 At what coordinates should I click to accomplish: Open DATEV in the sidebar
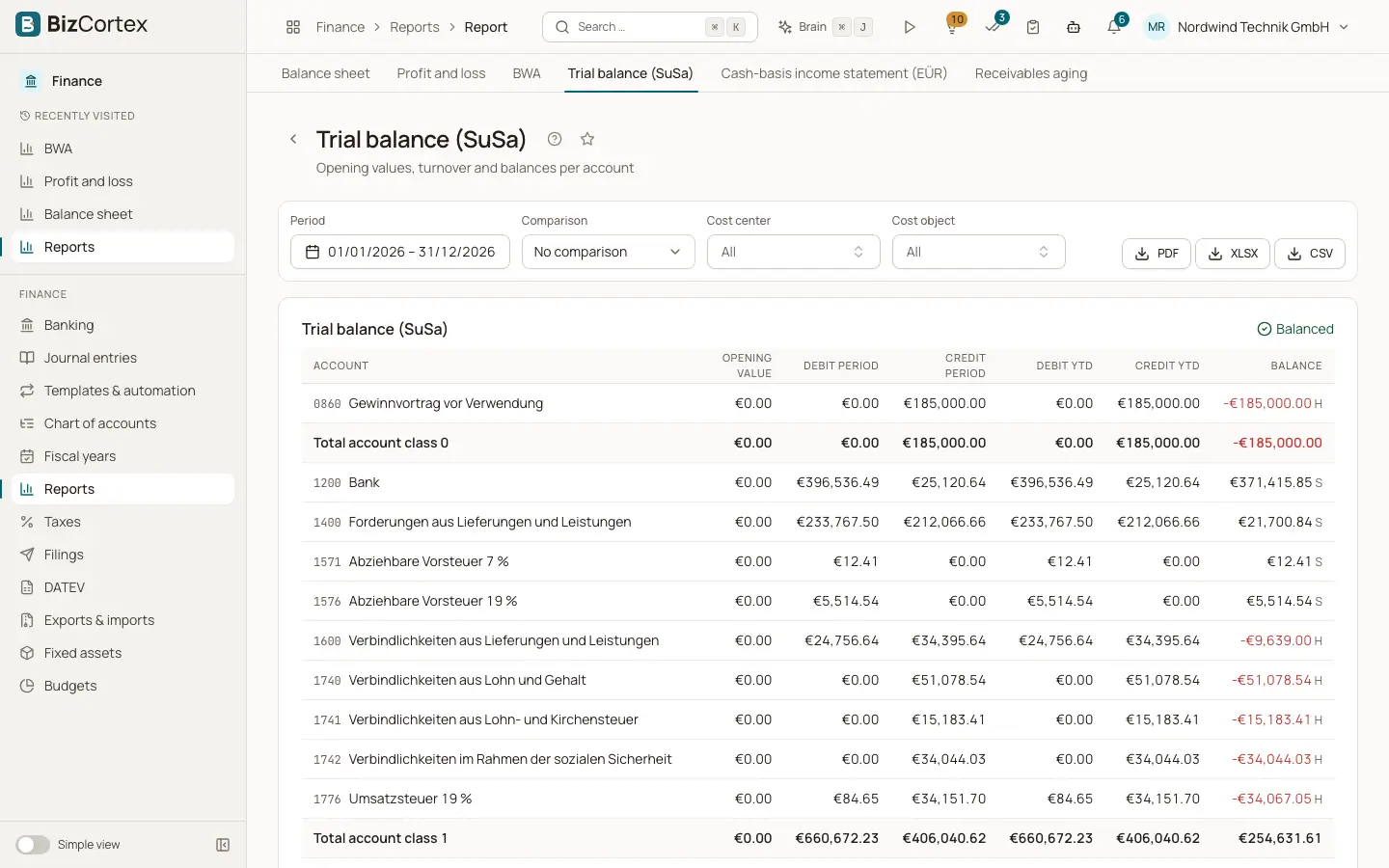pos(123,587)
